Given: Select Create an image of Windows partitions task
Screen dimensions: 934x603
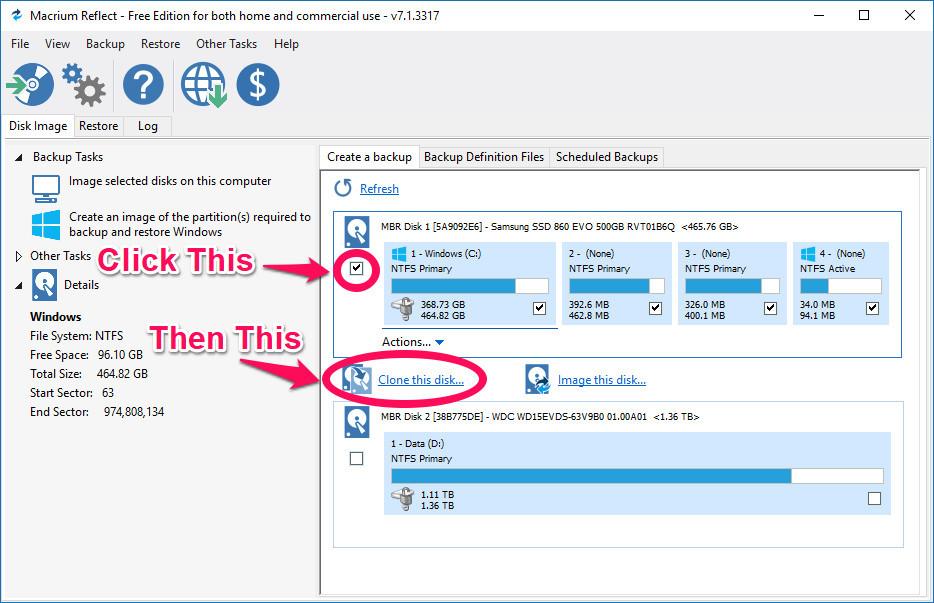Looking at the screenshot, I should click(x=189, y=224).
